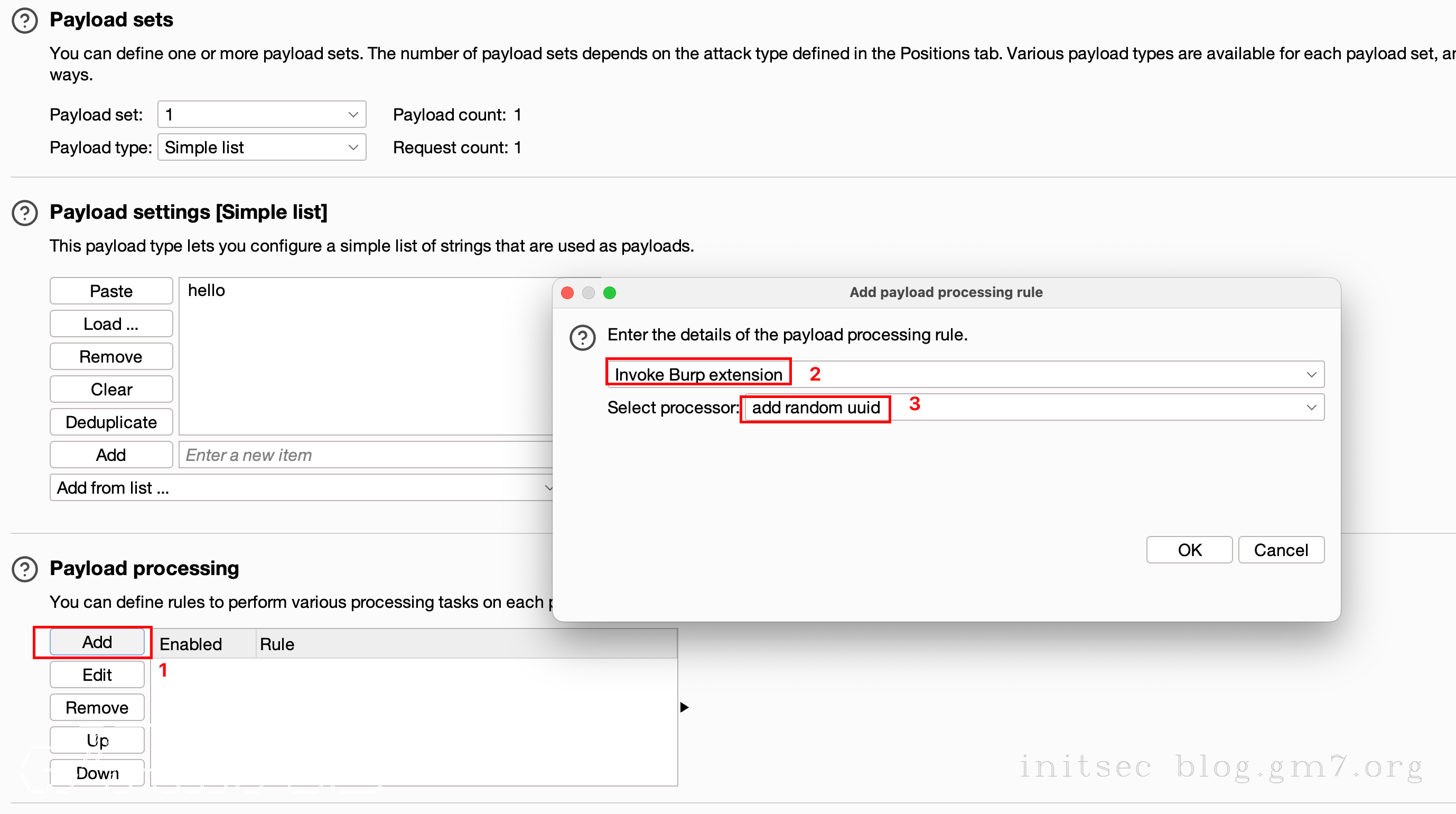Expand the Payload set dropdown

point(262,115)
